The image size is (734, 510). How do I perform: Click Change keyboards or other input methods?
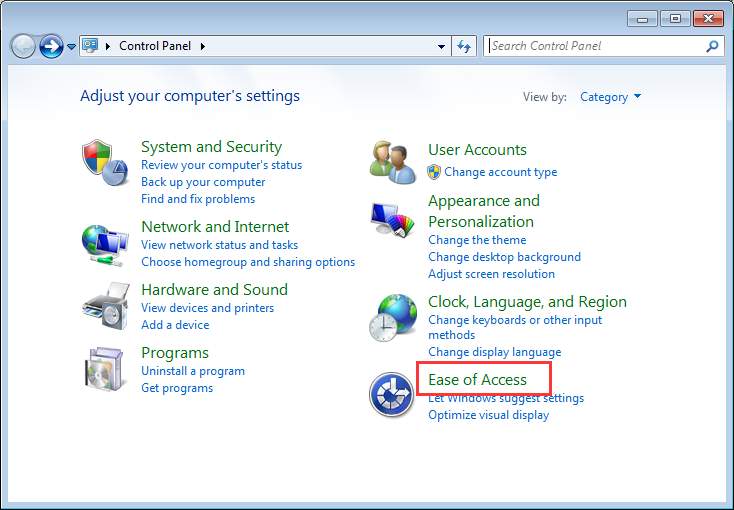tap(515, 327)
